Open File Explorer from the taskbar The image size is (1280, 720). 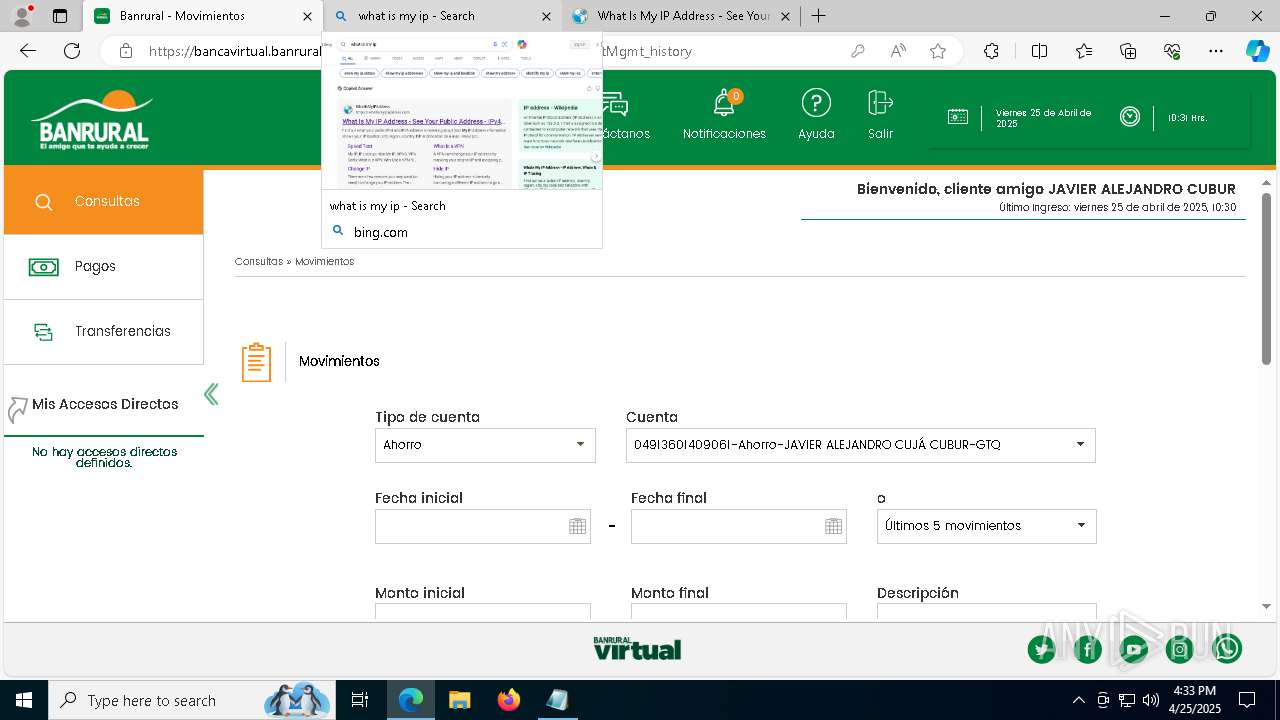click(459, 700)
